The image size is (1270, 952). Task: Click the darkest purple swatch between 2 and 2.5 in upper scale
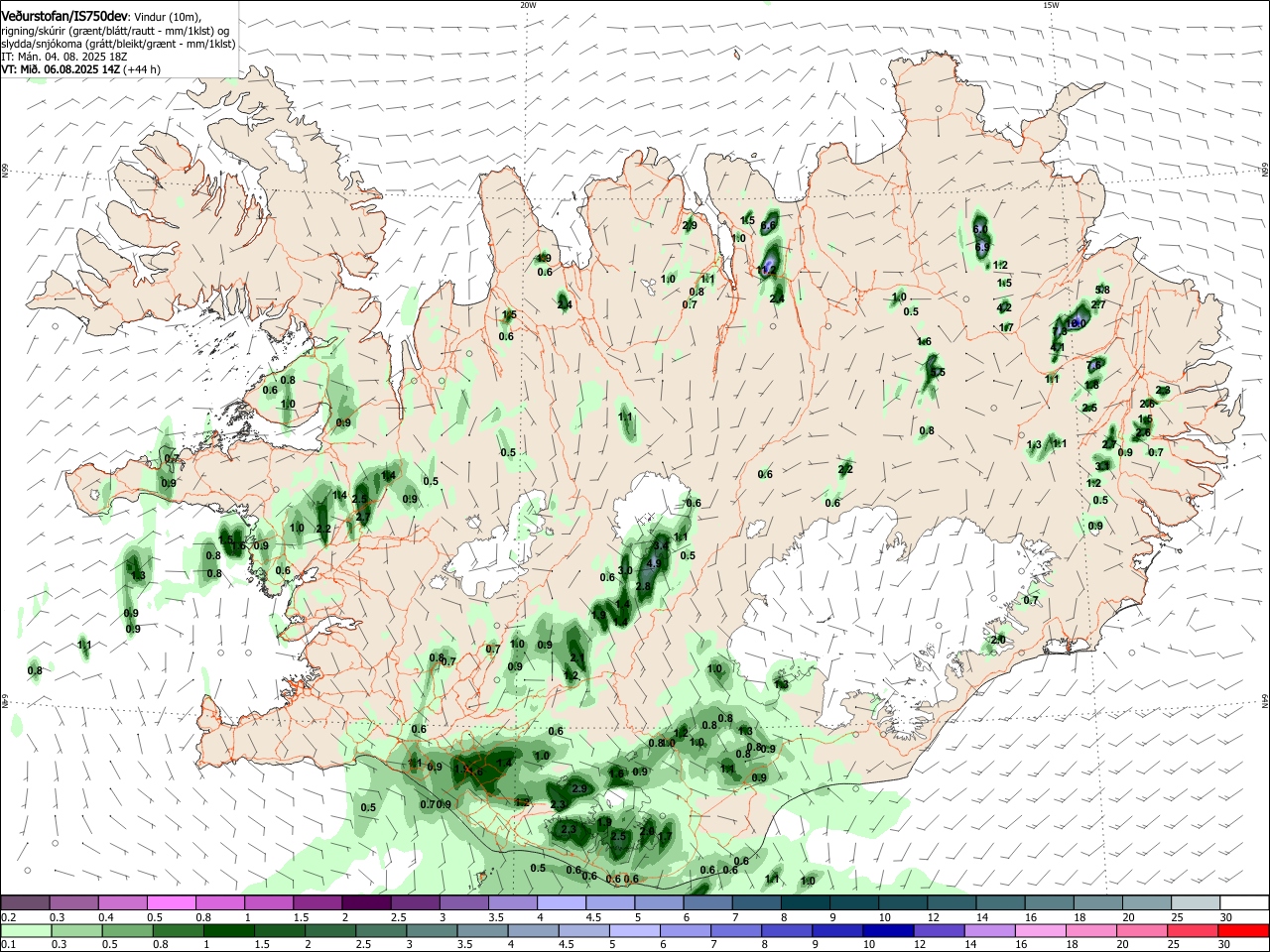[x=365, y=903]
